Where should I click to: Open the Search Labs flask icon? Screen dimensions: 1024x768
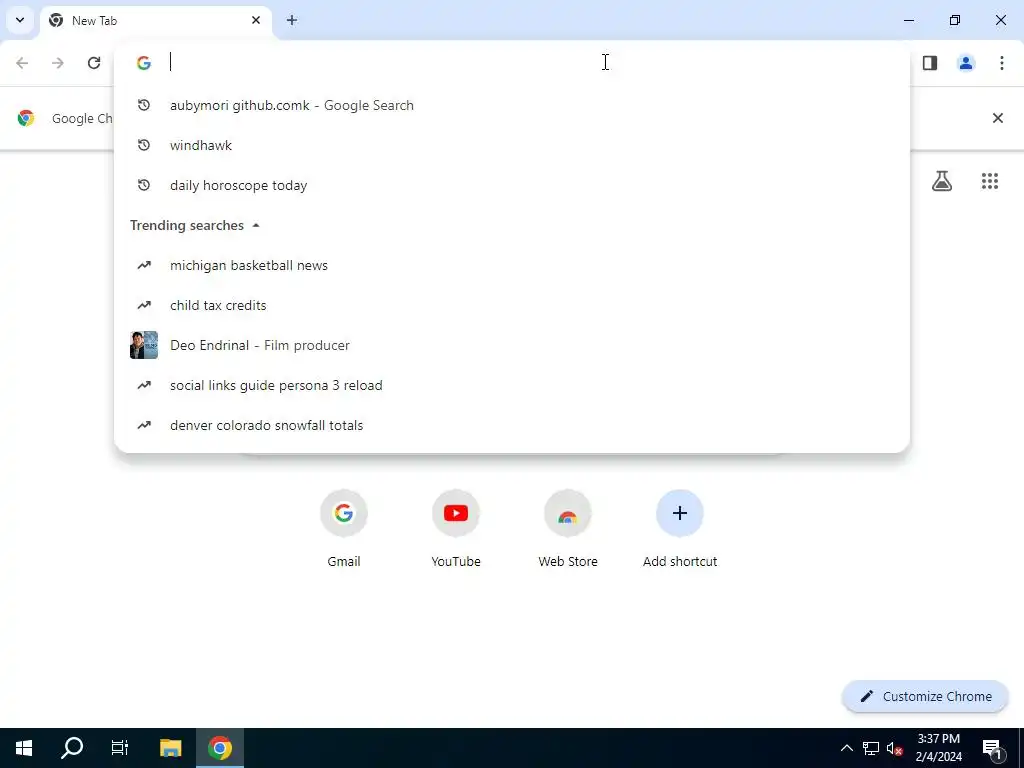coord(942,181)
